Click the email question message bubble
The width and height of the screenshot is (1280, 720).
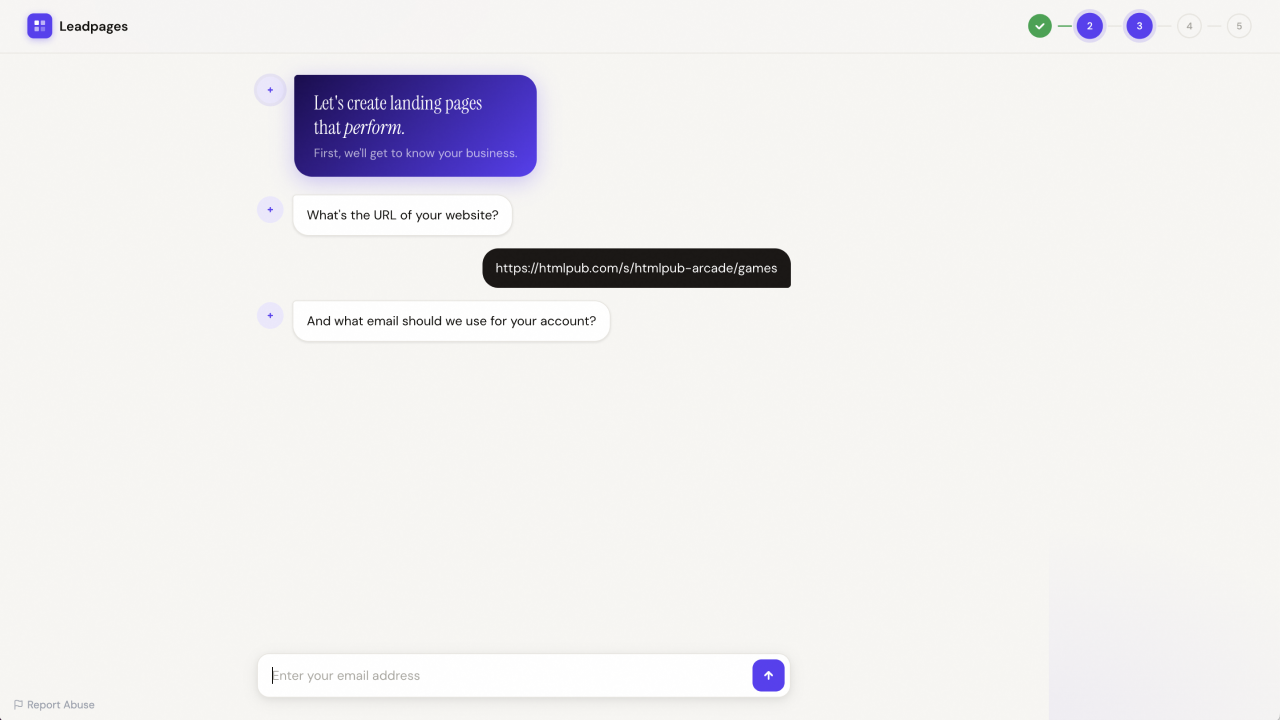[451, 321]
